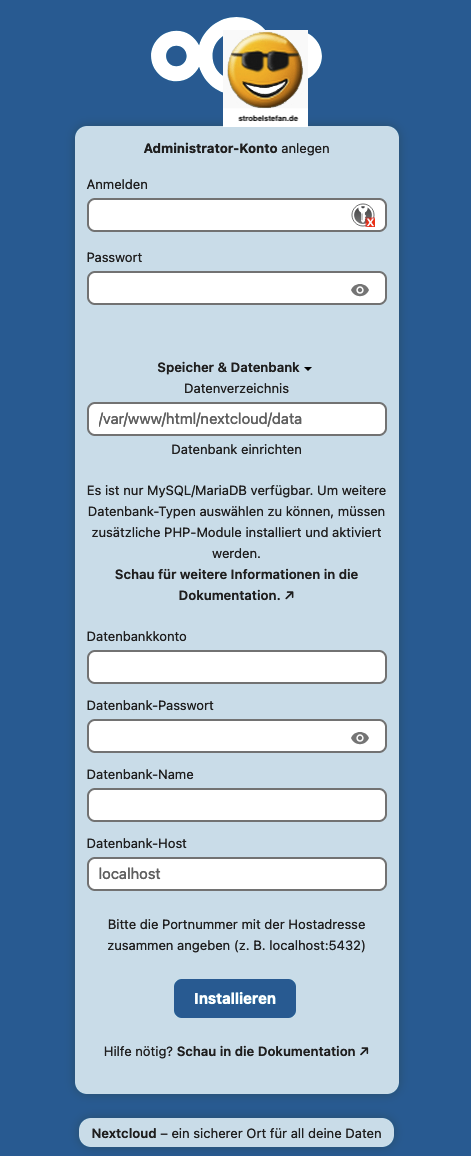Click the Installieren button
Image resolution: width=471 pixels, height=1156 pixels.
pyautogui.click(x=235, y=998)
